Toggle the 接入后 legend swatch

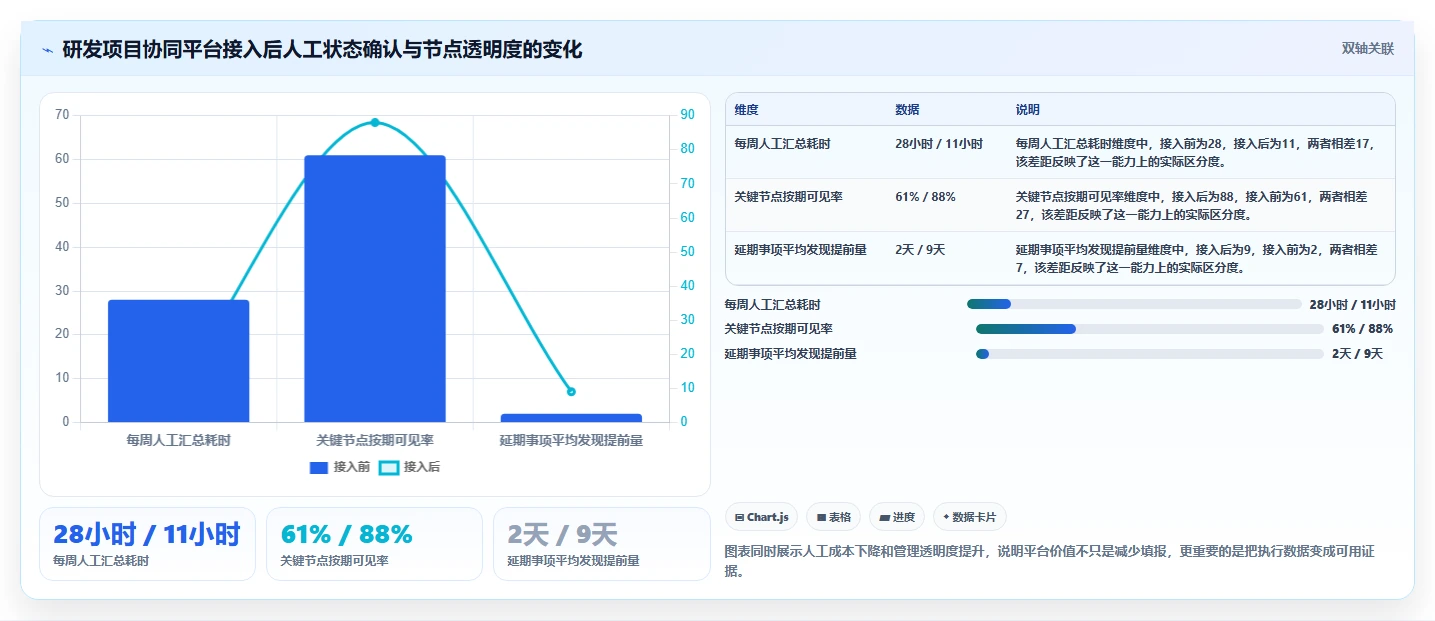(389, 467)
